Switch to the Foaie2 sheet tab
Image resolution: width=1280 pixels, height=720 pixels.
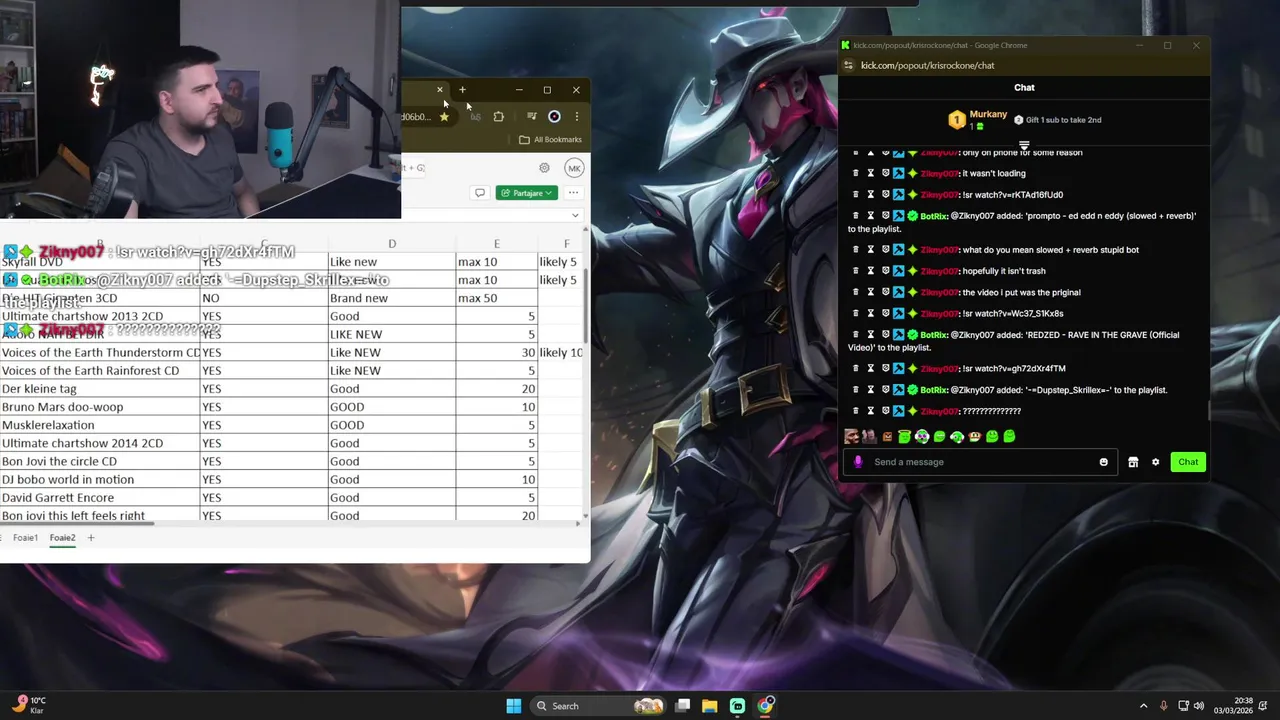[62, 538]
